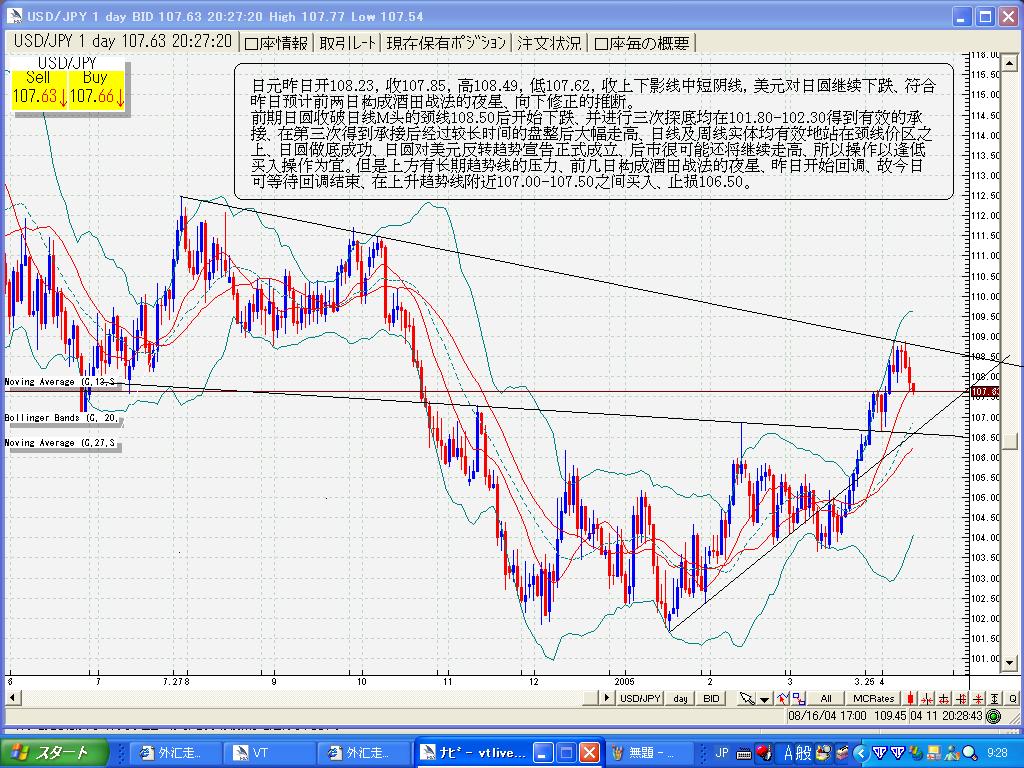Viewport: 1024px width, 768px height.
Task: Open the USD/JPY symbol dropdown
Action: coord(640,699)
